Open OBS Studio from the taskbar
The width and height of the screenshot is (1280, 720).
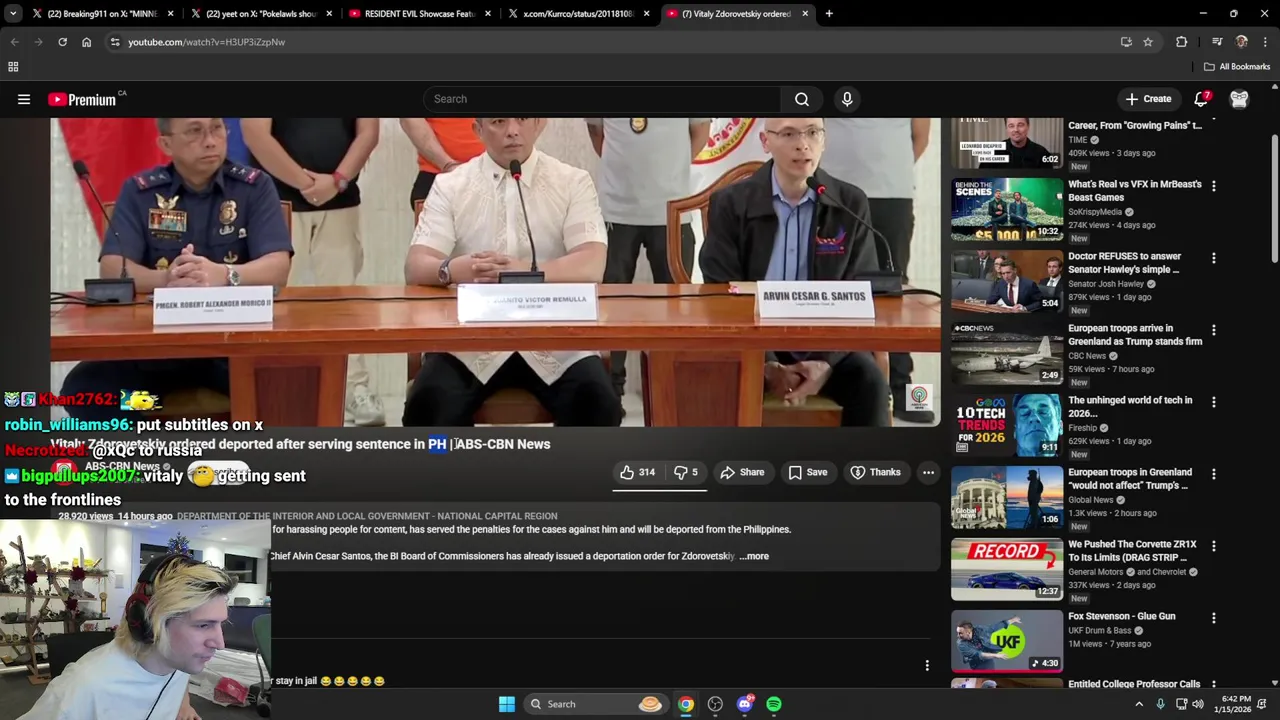point(715,704)
